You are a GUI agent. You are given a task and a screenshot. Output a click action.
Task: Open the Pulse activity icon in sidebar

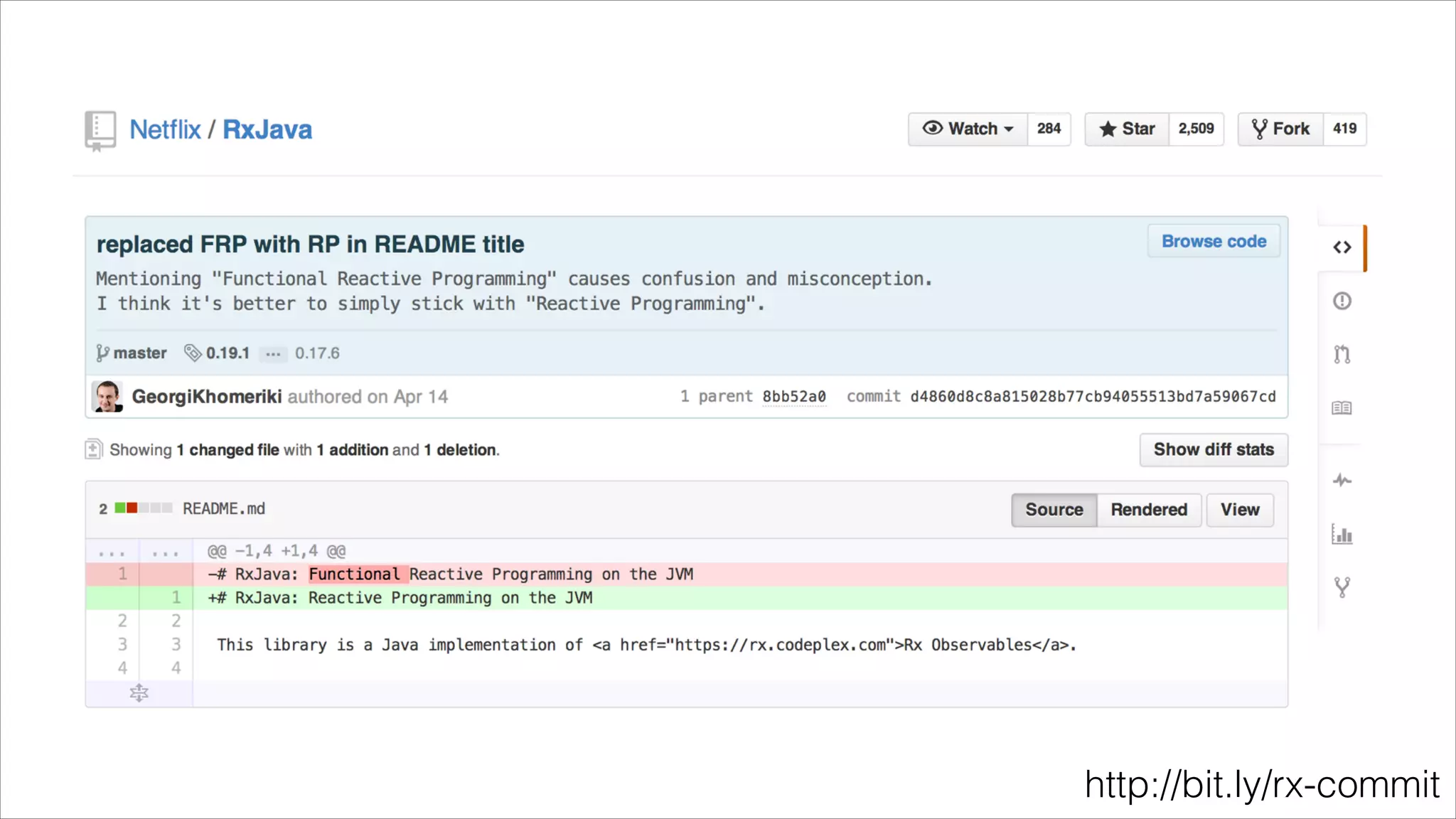point(1342,481)
